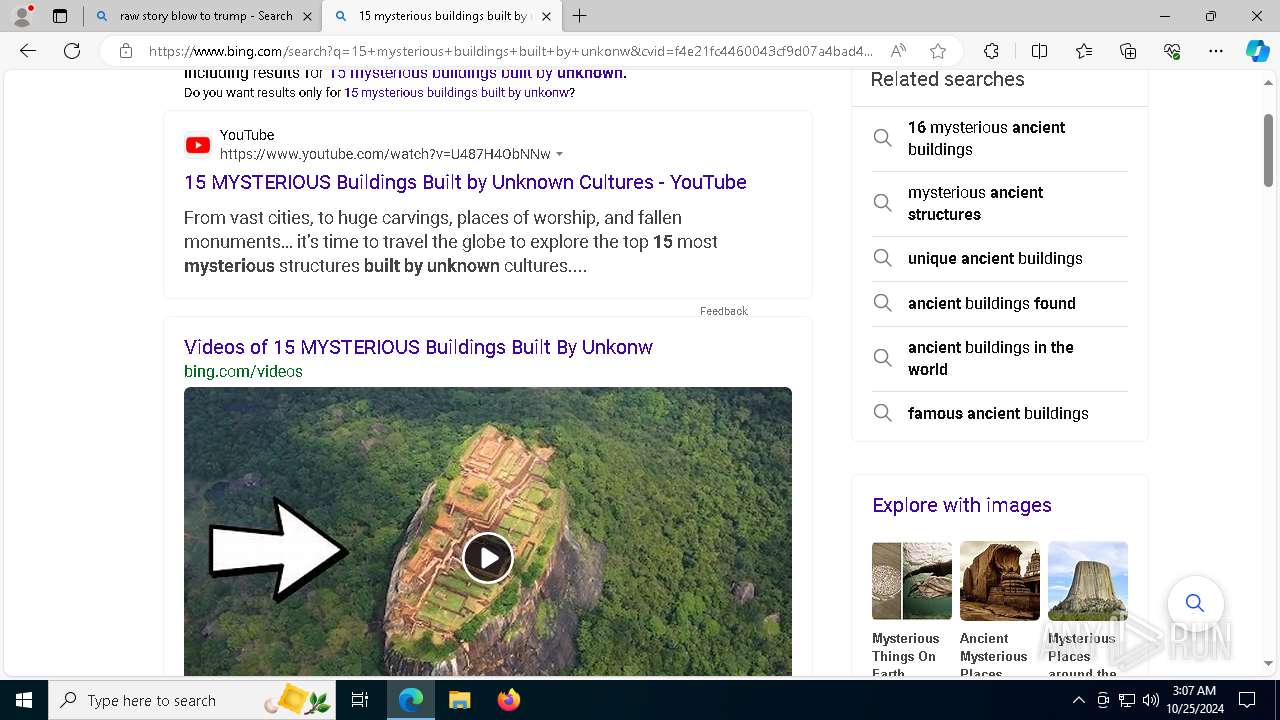This screenshot has width=1280, height=720.
Task: View site information lock icon
Action: (126, 51)
